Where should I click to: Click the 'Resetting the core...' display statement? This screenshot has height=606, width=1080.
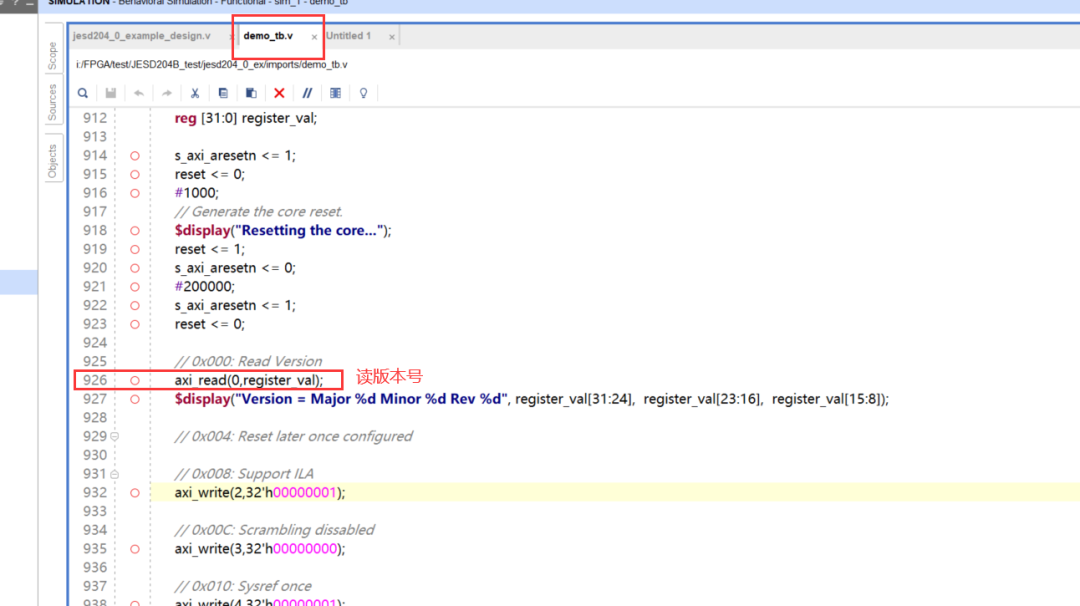click(x=282, y=231)
